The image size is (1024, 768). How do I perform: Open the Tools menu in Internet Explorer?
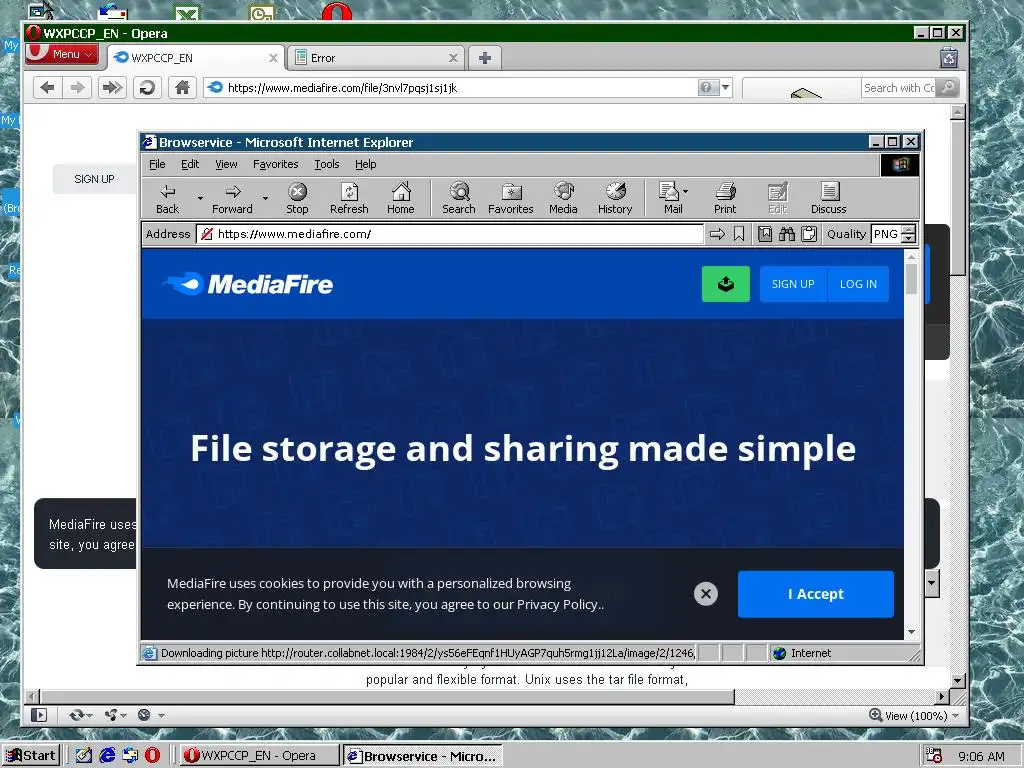pyautogui.click(x=327, y=164)
